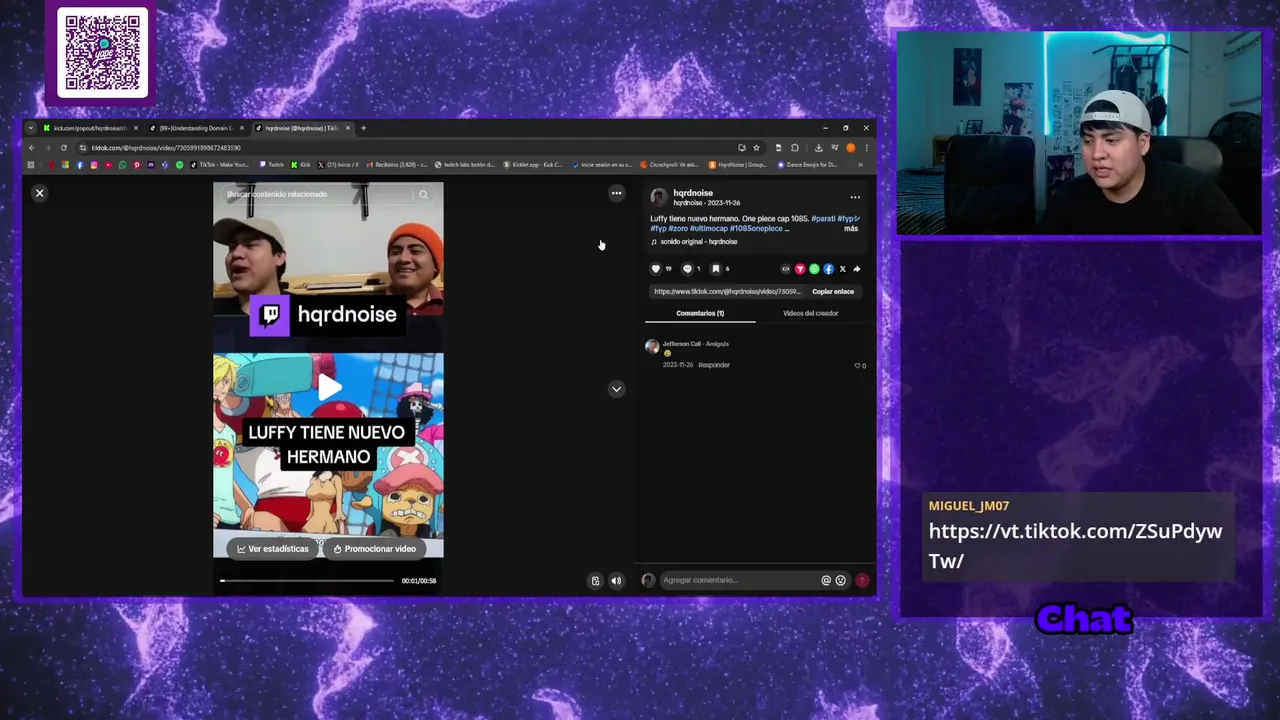Toggle auto-scroll icon next to the speaker

point(595,581)
